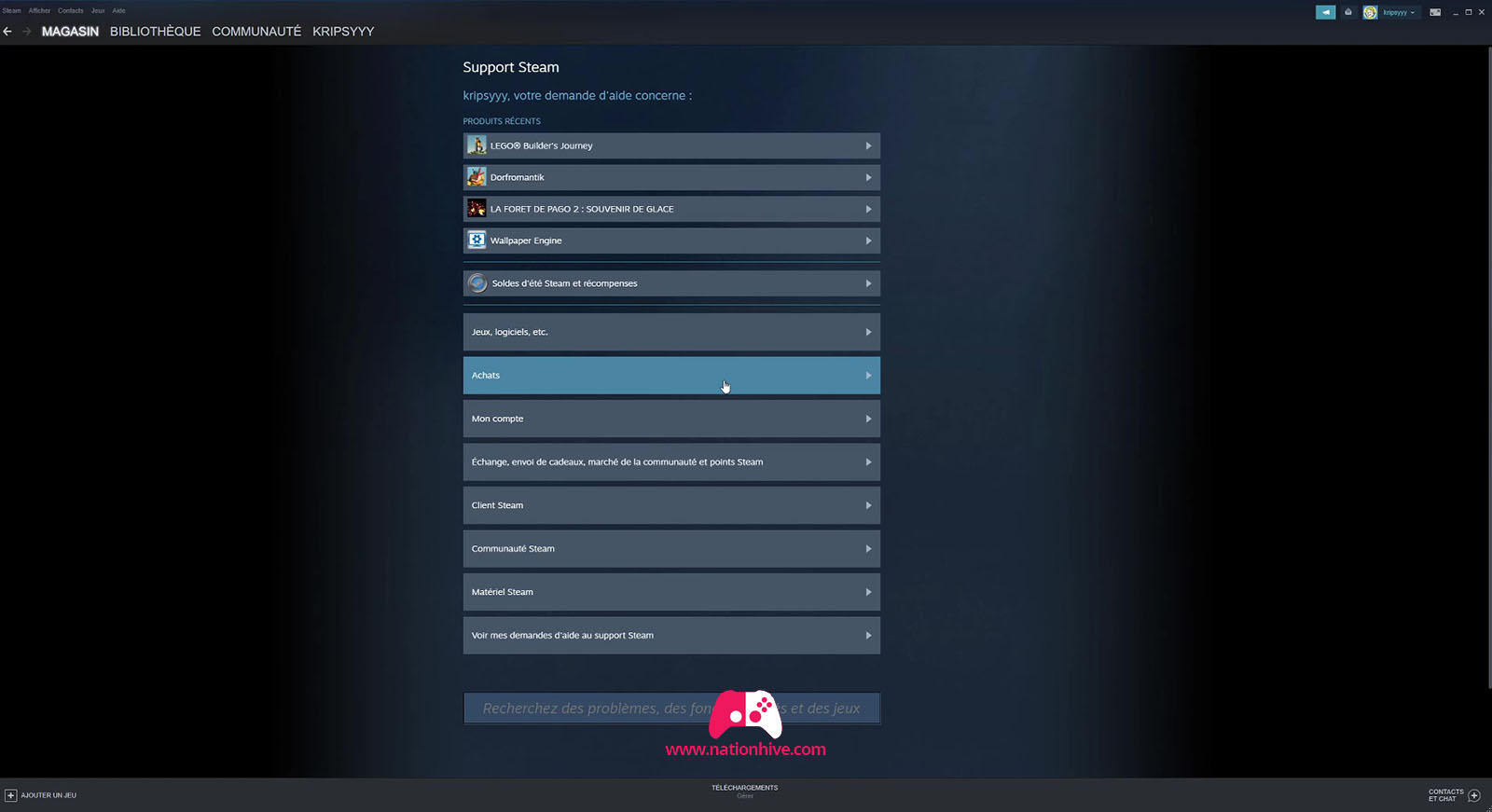Go to the MAGASIN tab
The width and height of the screenshot is (1492, 812).
[70, 32]
